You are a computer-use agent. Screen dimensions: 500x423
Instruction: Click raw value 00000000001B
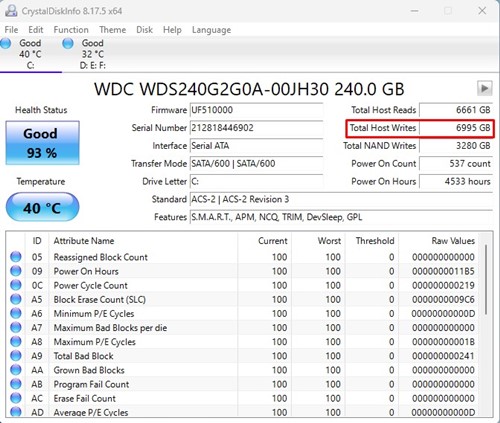pyautogui.click(x=443, y=342)
